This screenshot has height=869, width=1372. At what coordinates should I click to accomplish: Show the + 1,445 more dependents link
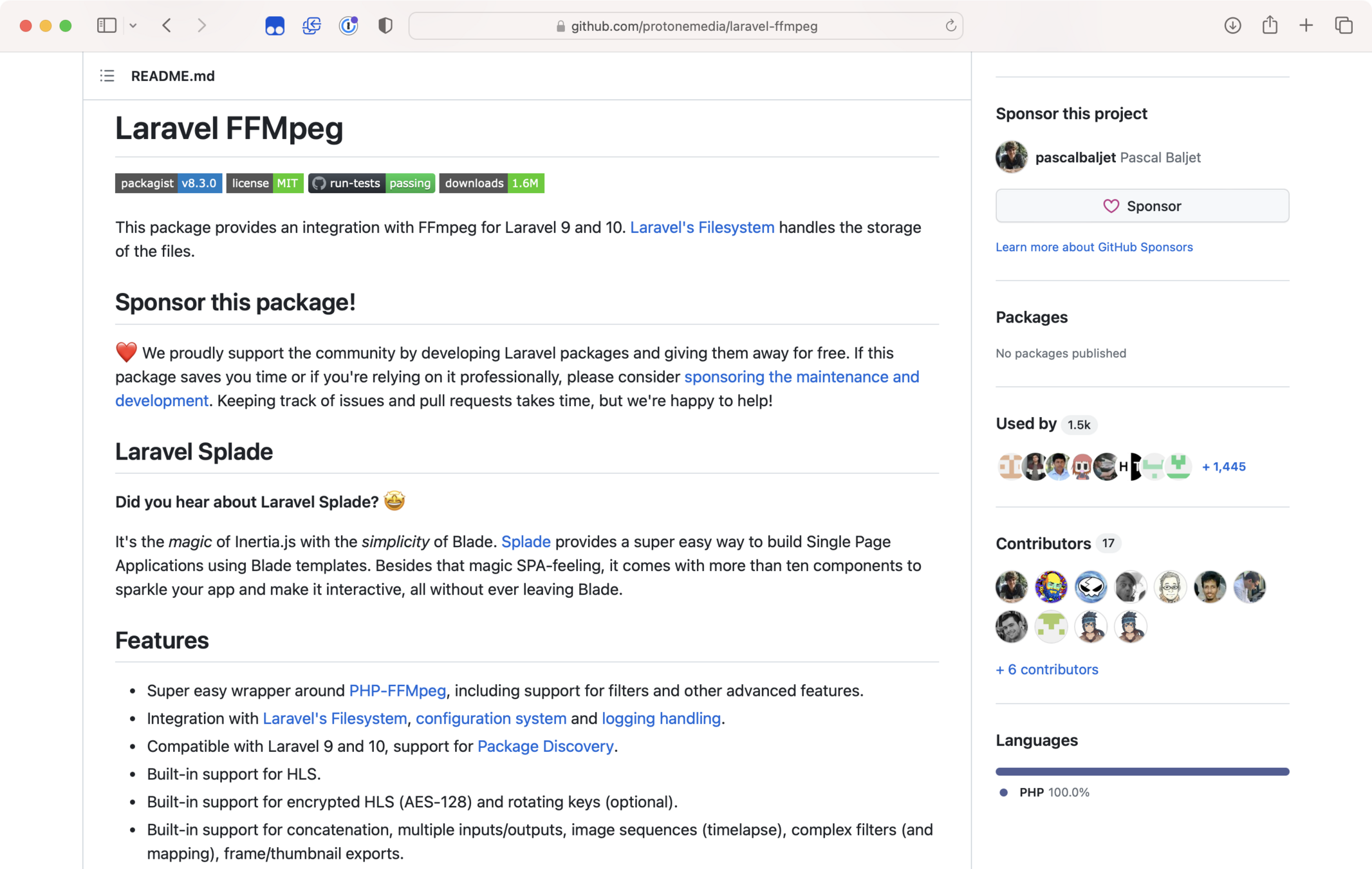click(1223, 467)
